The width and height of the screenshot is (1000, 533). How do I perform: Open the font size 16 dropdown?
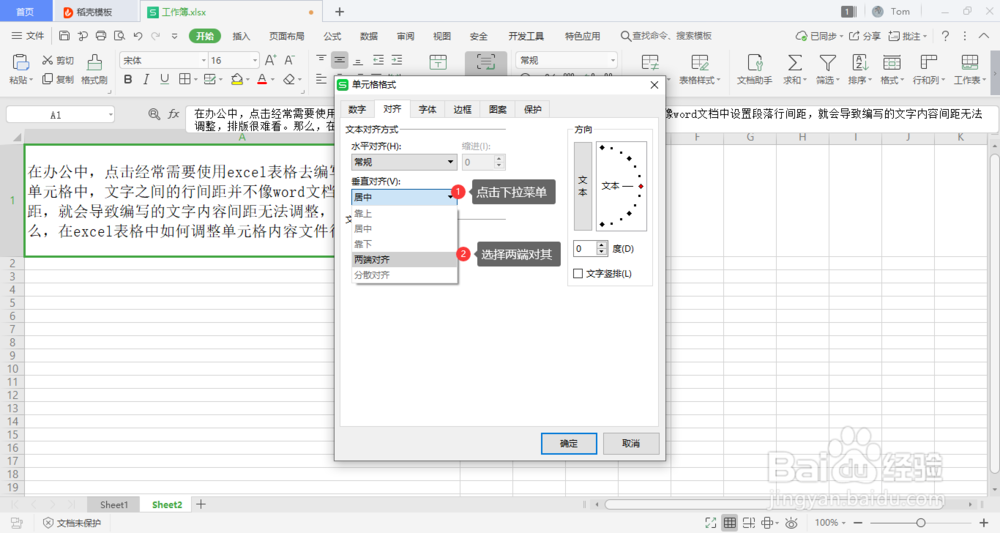254,60
